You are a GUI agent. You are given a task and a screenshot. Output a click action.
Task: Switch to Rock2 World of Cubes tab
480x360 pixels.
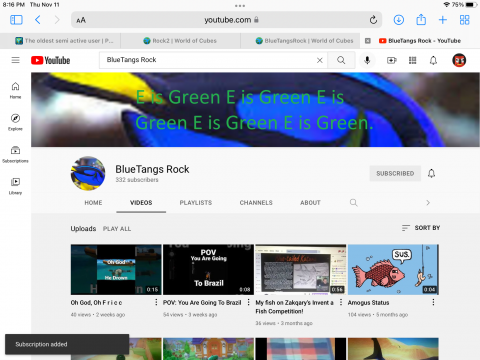coord(180,41)
